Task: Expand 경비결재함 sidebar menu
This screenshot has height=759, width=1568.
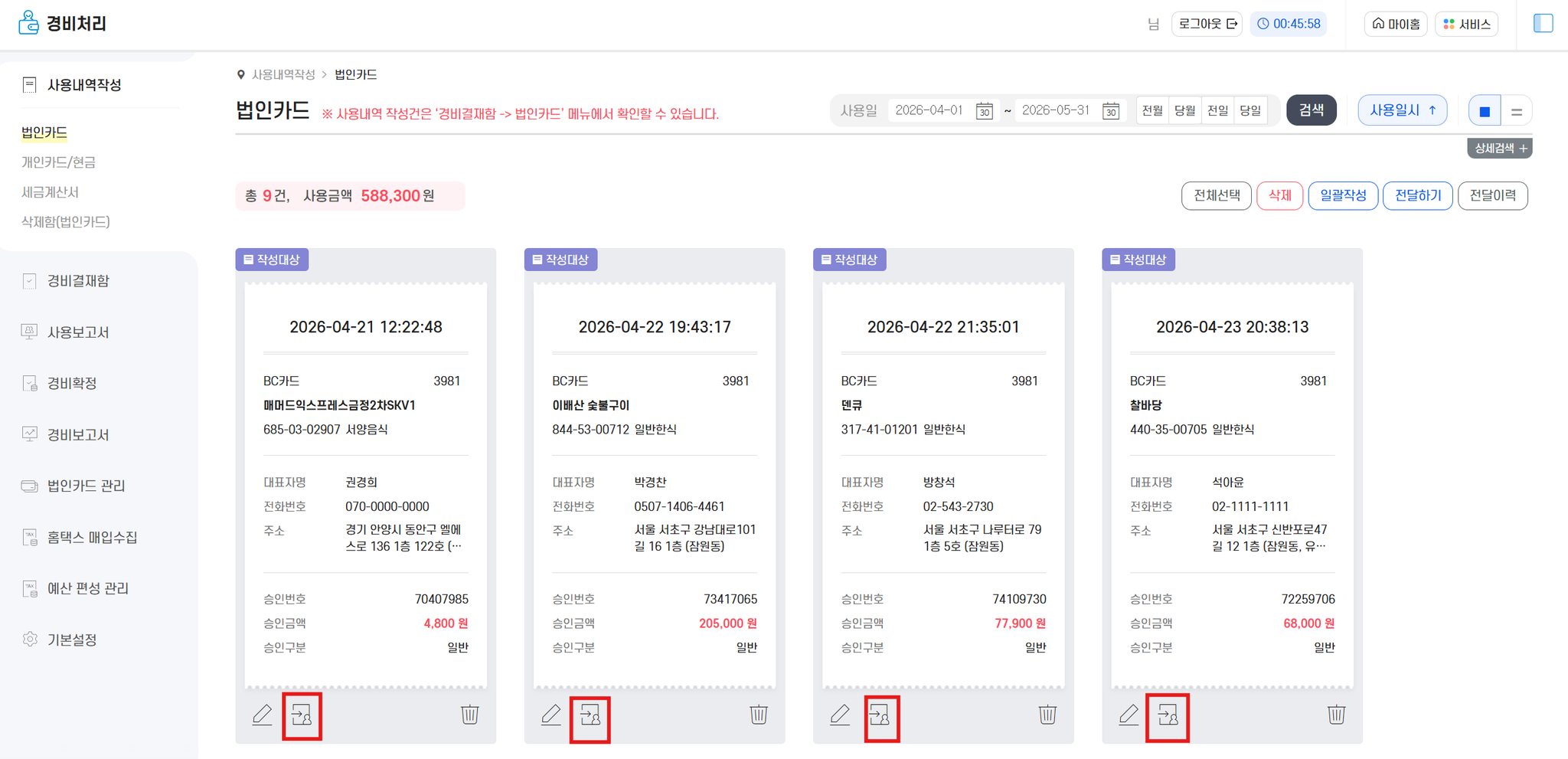Action: [78, 281]
